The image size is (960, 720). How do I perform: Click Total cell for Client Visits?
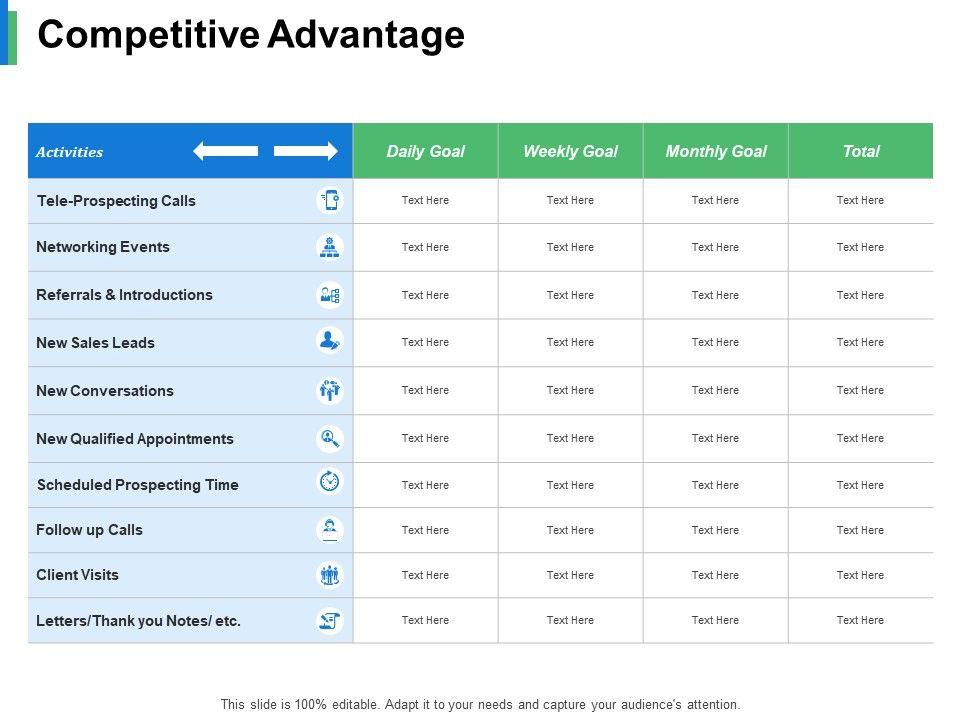click(860, 575)
